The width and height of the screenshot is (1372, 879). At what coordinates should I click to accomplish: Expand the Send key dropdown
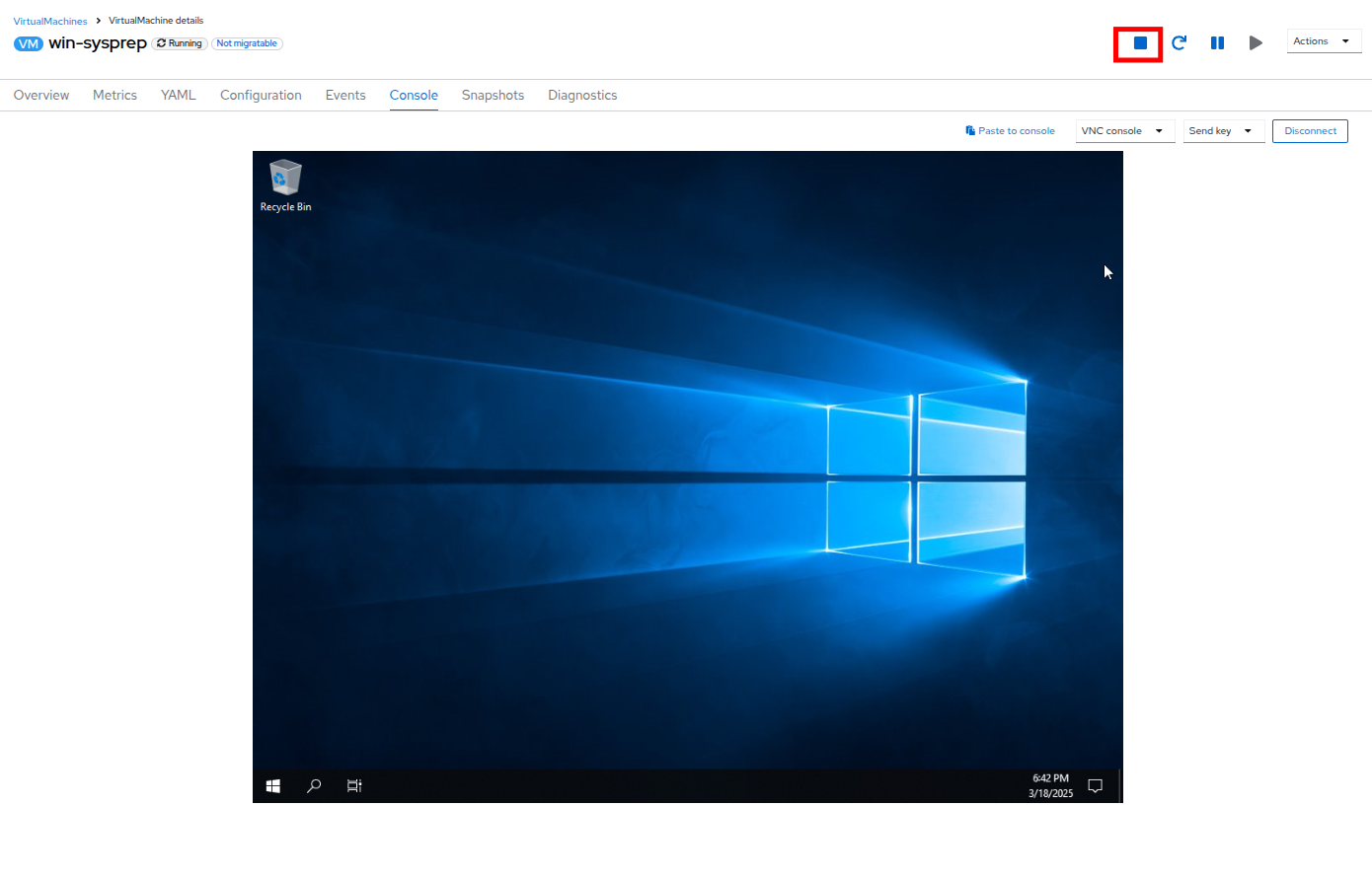point(1223,131)
